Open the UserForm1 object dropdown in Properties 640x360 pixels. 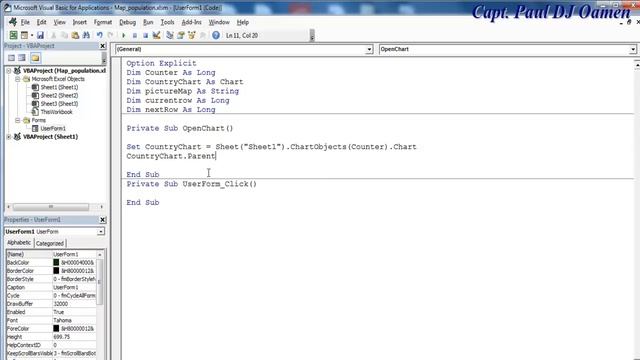click(x=100, y=231)
